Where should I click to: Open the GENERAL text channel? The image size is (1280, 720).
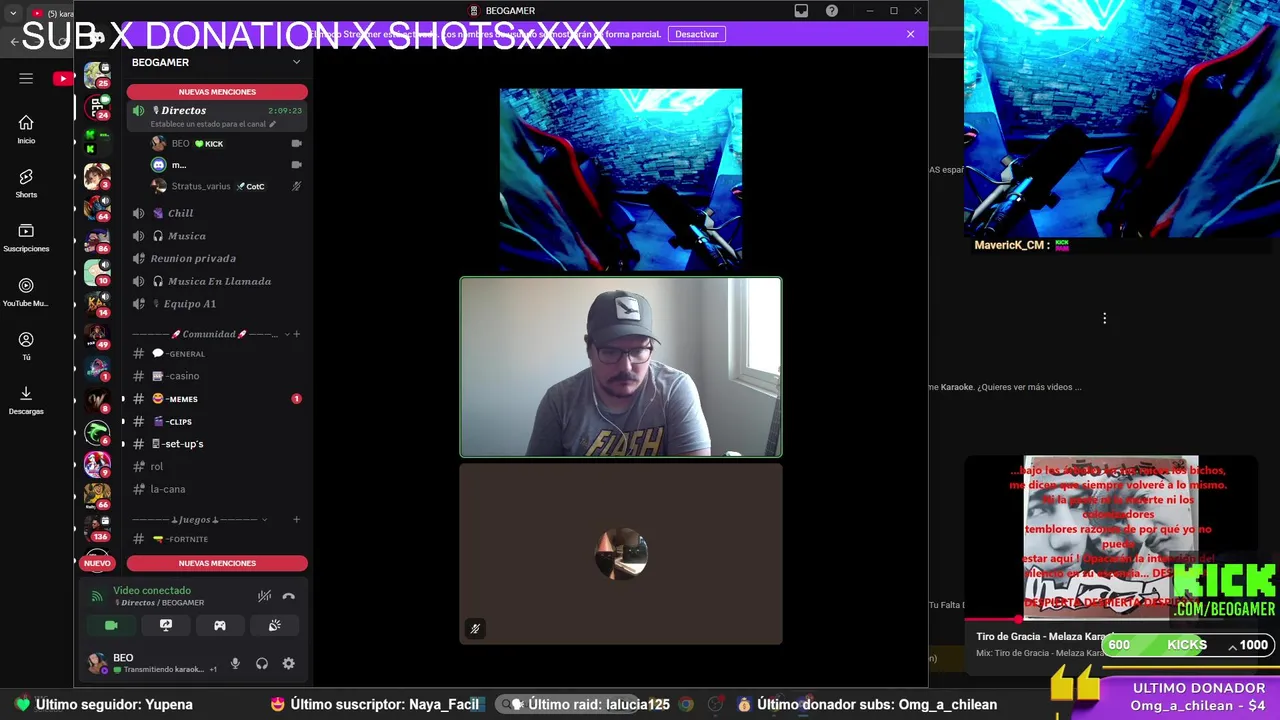click(217, 354)
